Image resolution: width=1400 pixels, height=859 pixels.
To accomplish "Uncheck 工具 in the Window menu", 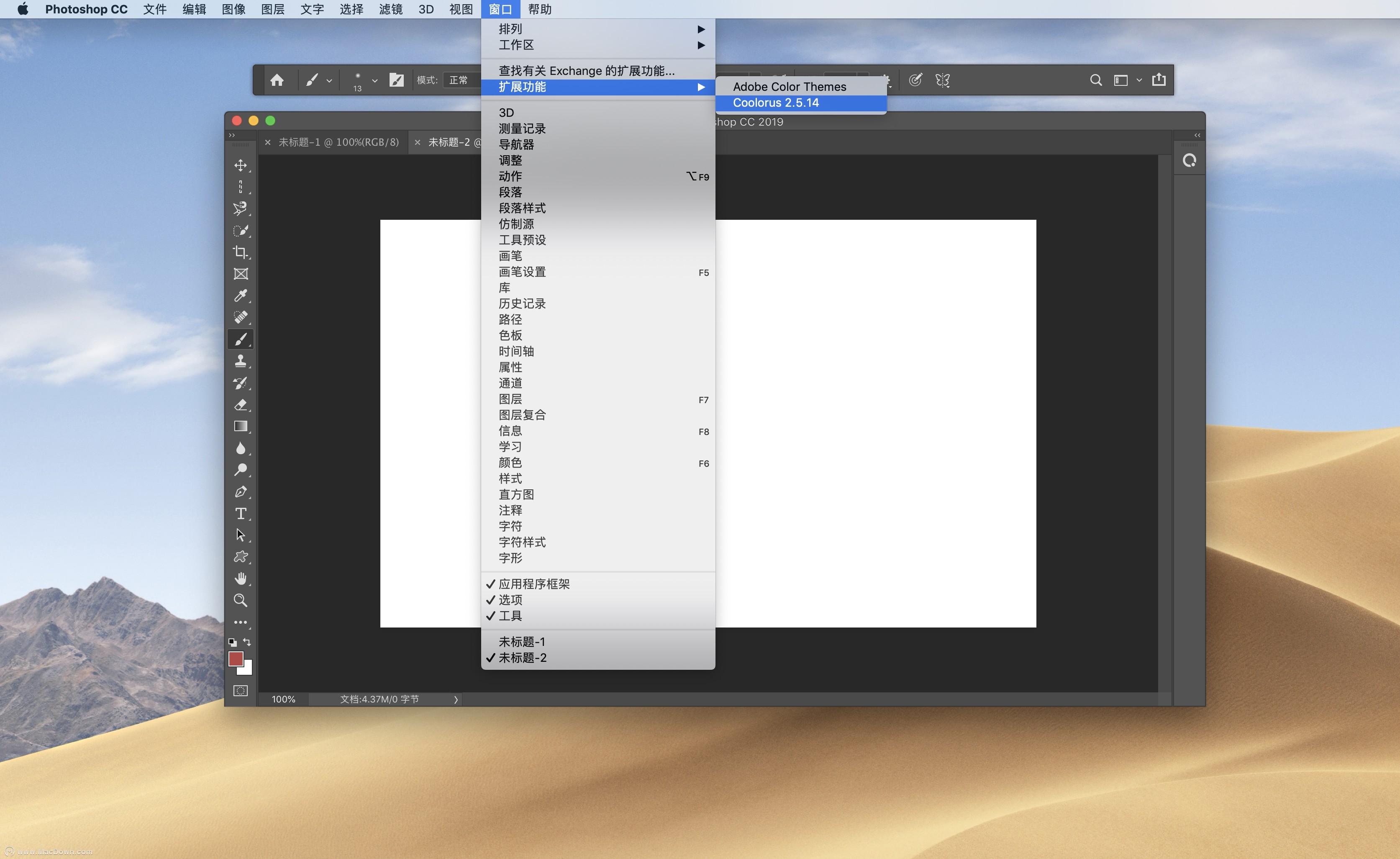I will click(x=598, y=616).
